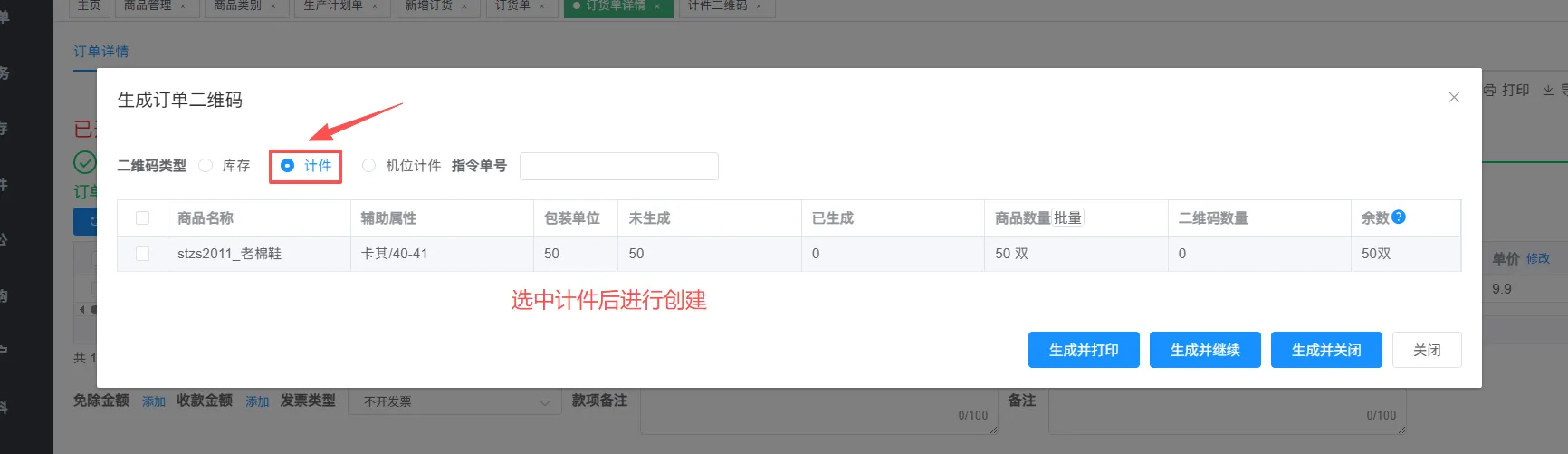Open the 主页 tab
Image resolution: width=1568 pixels, height=454 pixels.
tap(89, 6)
